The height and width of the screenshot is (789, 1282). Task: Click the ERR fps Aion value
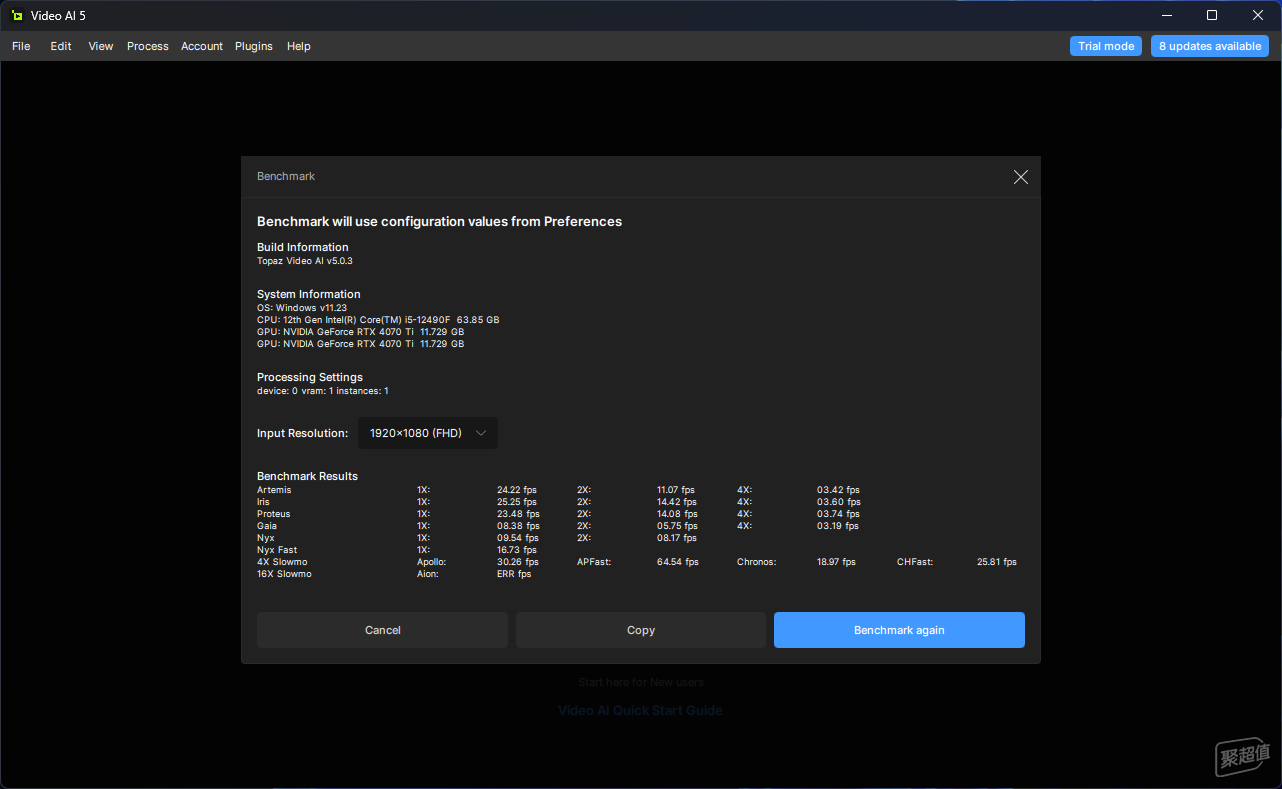514,574
